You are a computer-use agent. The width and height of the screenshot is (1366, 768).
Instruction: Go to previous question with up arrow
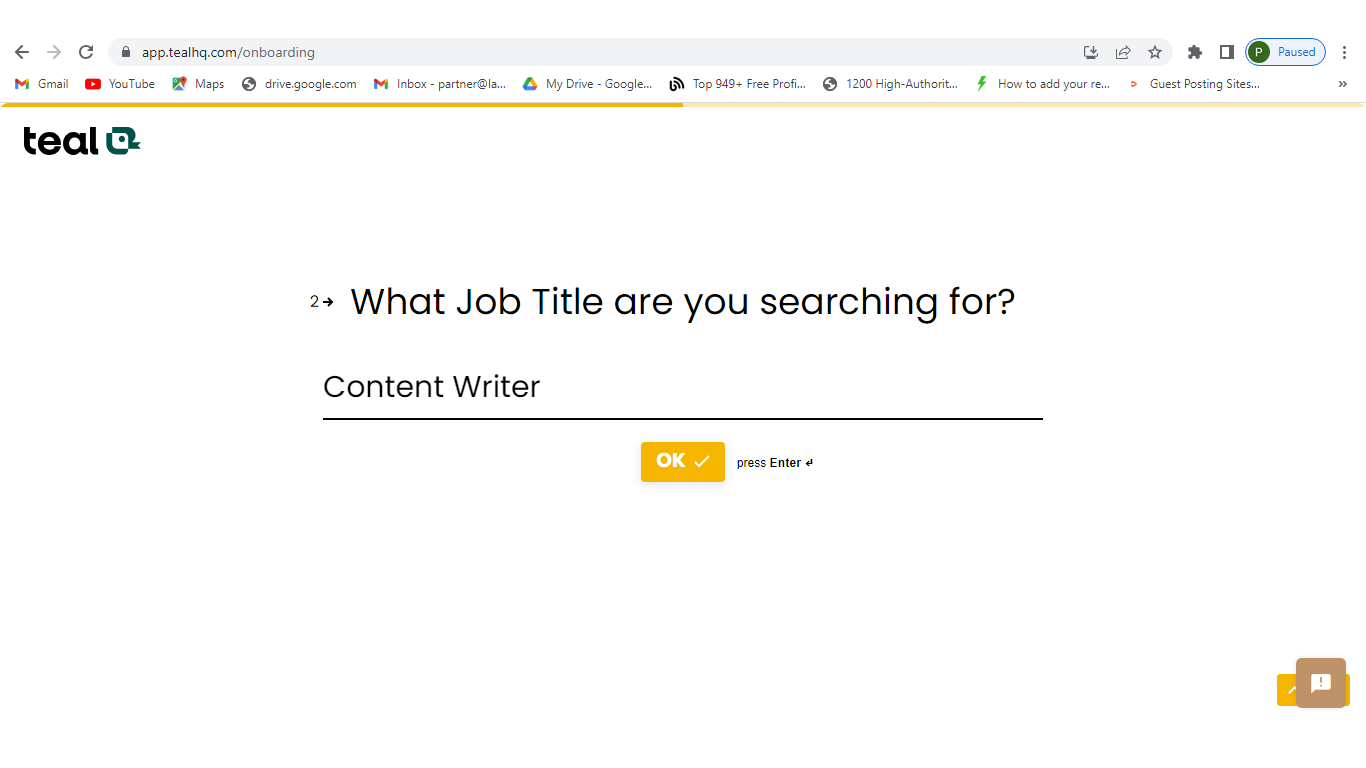pyautogui.click(x=1288, y=690)
